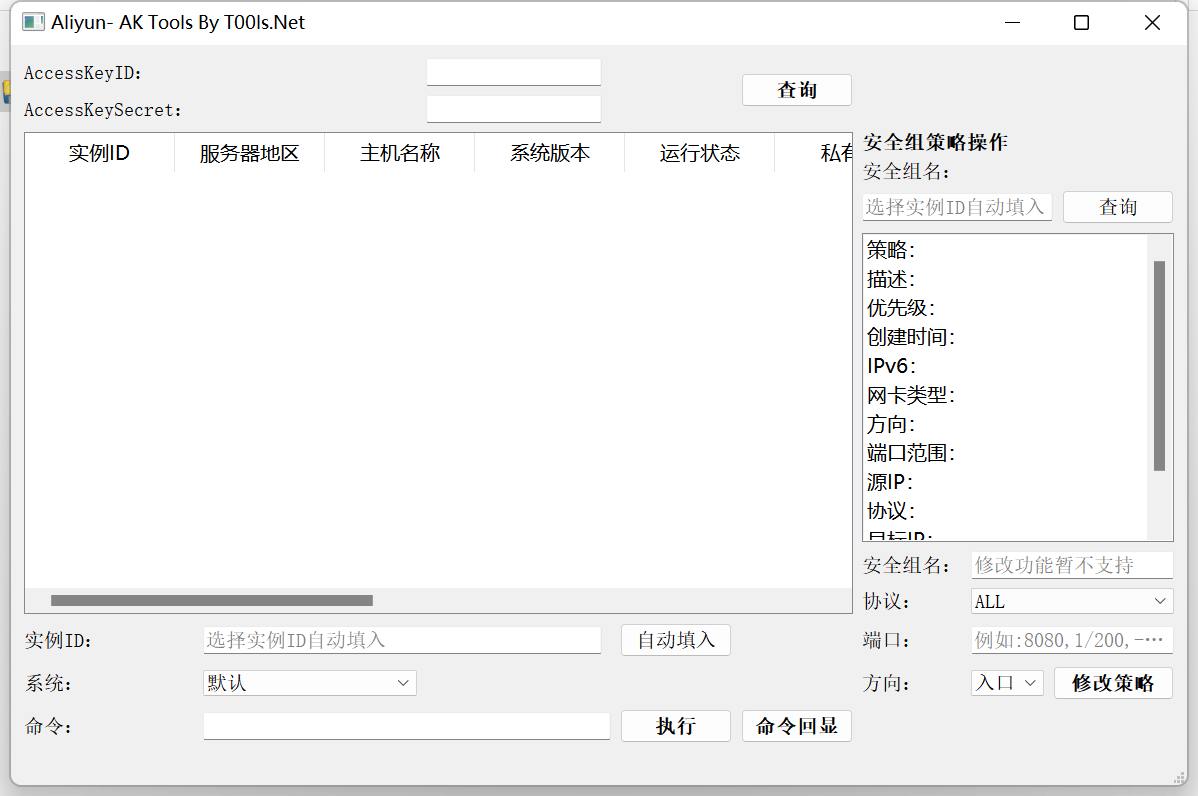Click the 协议: line in policy panel
Image resolution: width=1198 pixels, height=796 pixels.
click(x=891, y=511)
